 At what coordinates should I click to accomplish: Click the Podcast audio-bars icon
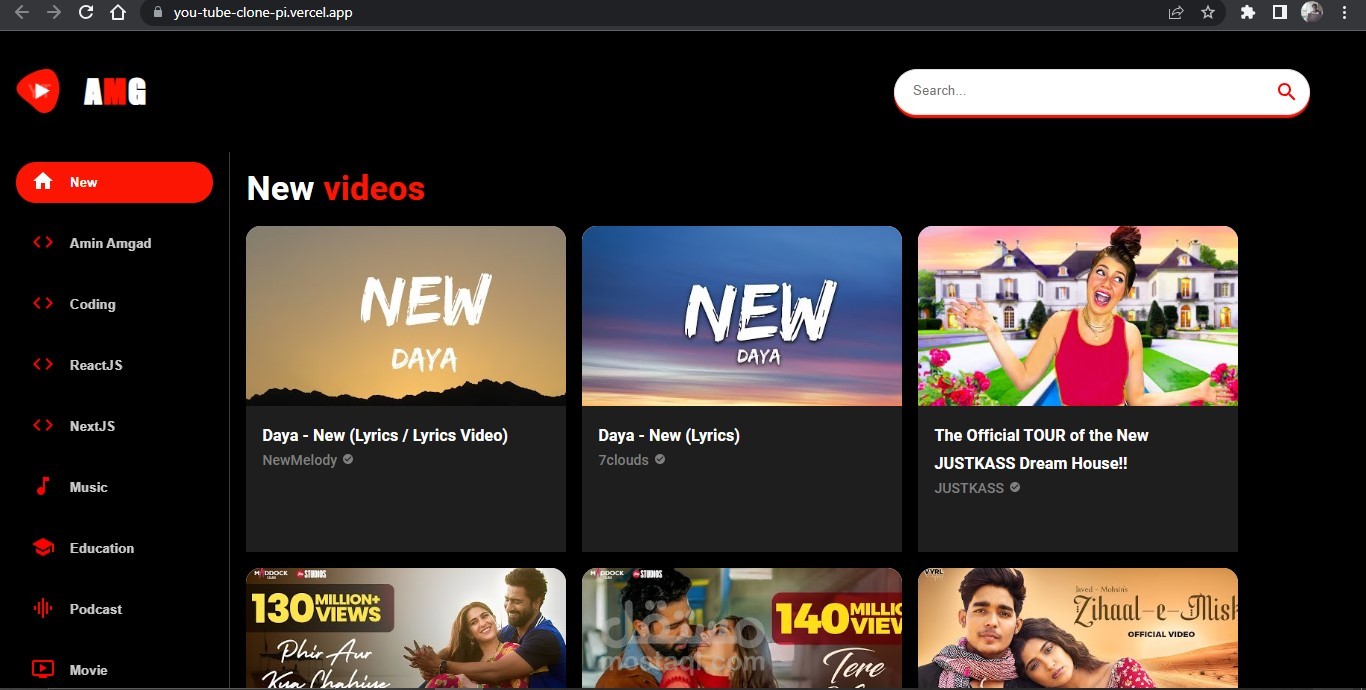coord(41,608)
